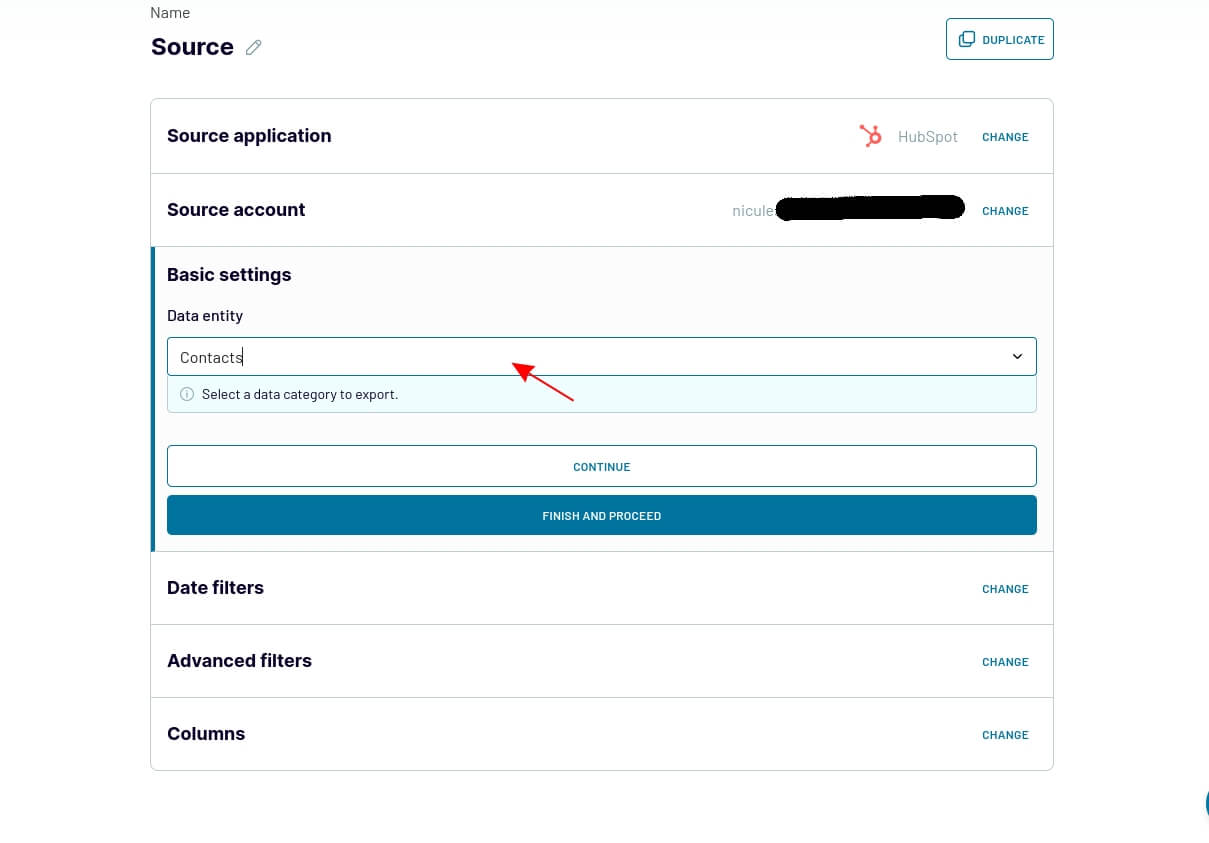The height and width of the screenshot is (843, 1209).
Task: Click the Columns heading
Action: point(206,734)
